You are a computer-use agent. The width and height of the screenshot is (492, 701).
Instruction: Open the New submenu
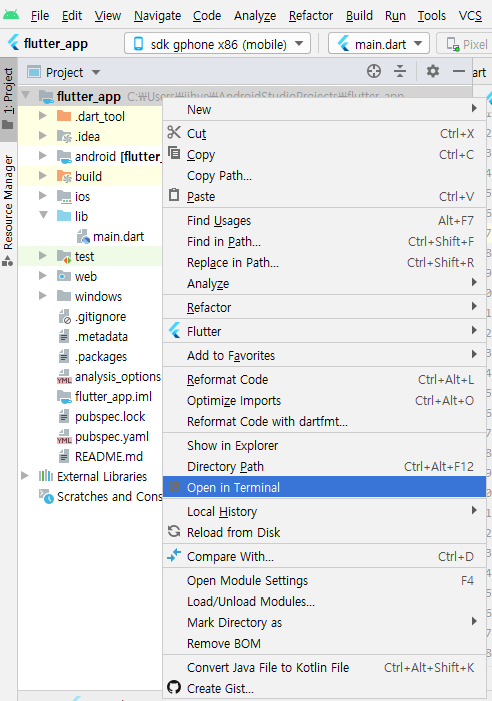(324, 109)
